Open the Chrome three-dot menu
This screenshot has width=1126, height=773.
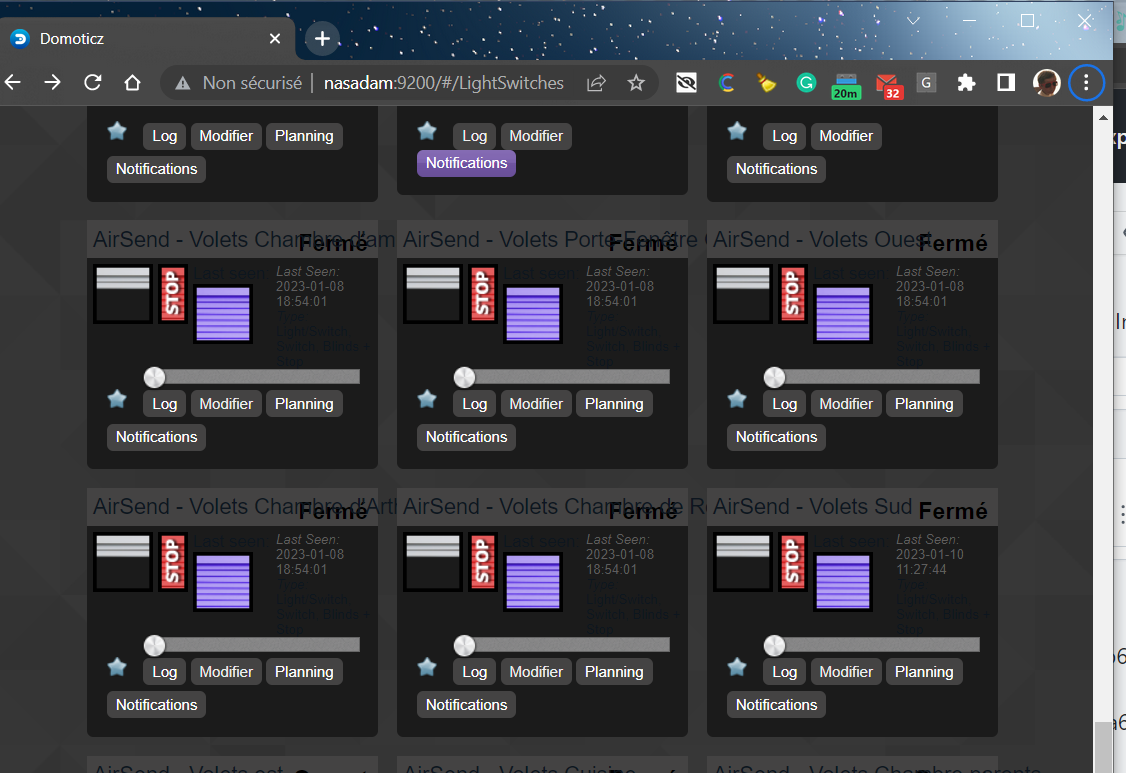(1086, 83)
